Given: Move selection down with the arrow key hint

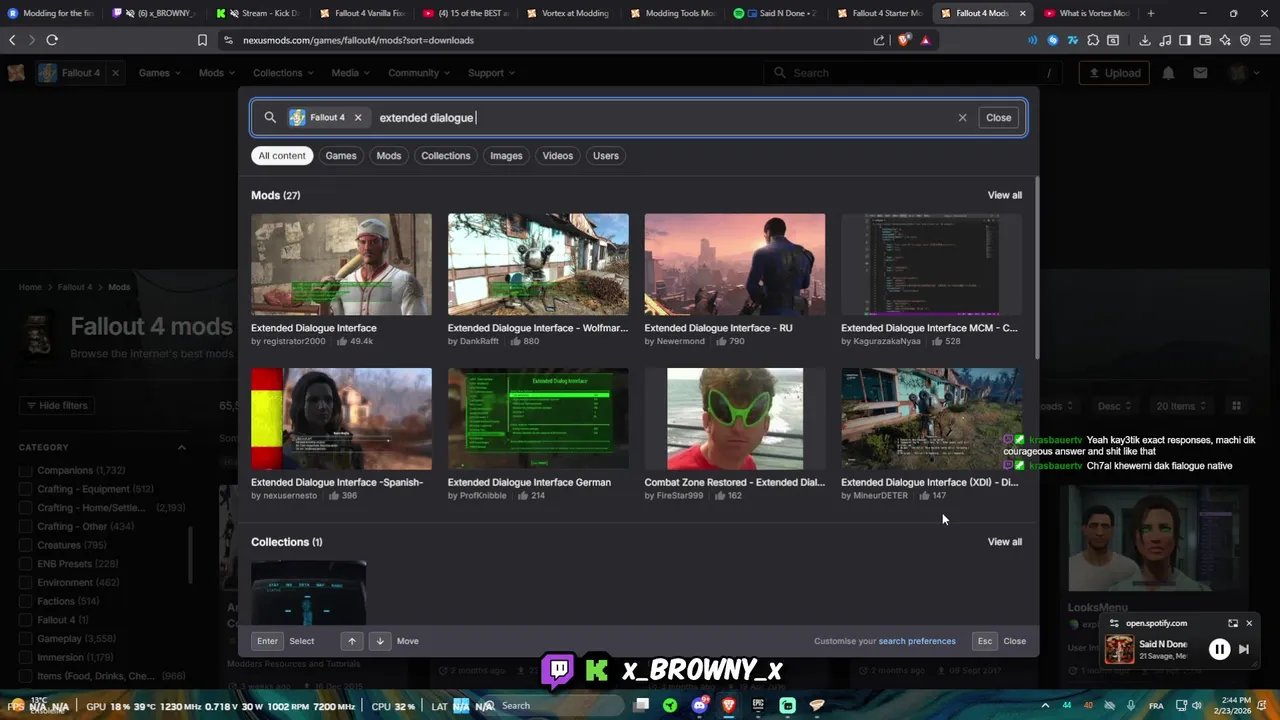Looking at the screenshot, I should (379, 641).
